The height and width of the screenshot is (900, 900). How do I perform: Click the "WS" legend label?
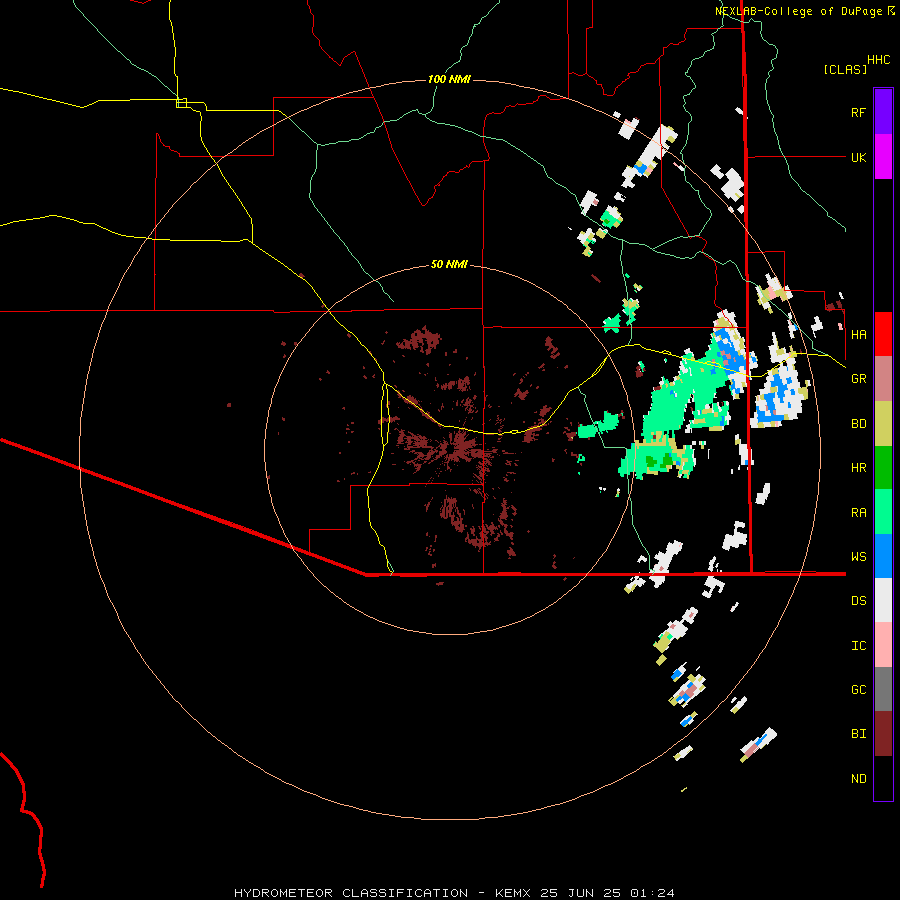(x=858, y=557)
